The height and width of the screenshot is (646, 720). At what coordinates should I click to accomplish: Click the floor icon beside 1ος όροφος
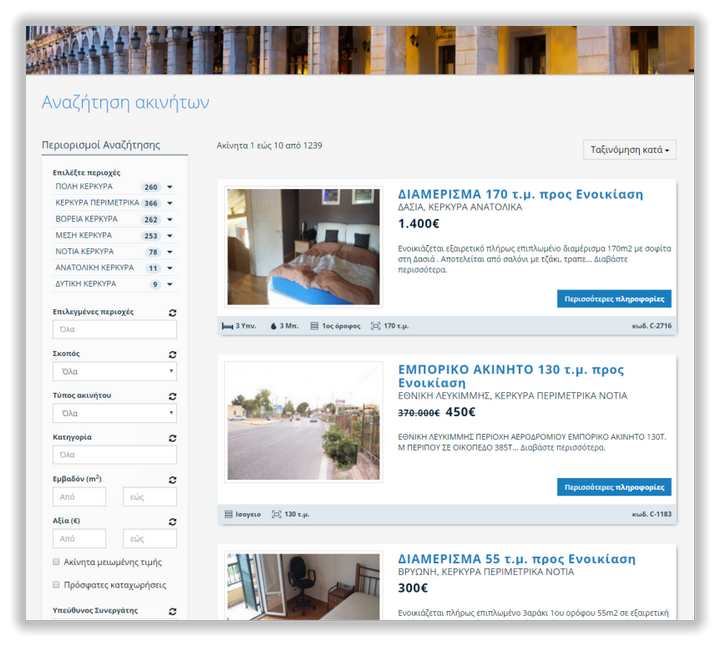pyautogui.click(x=314, y=326)
